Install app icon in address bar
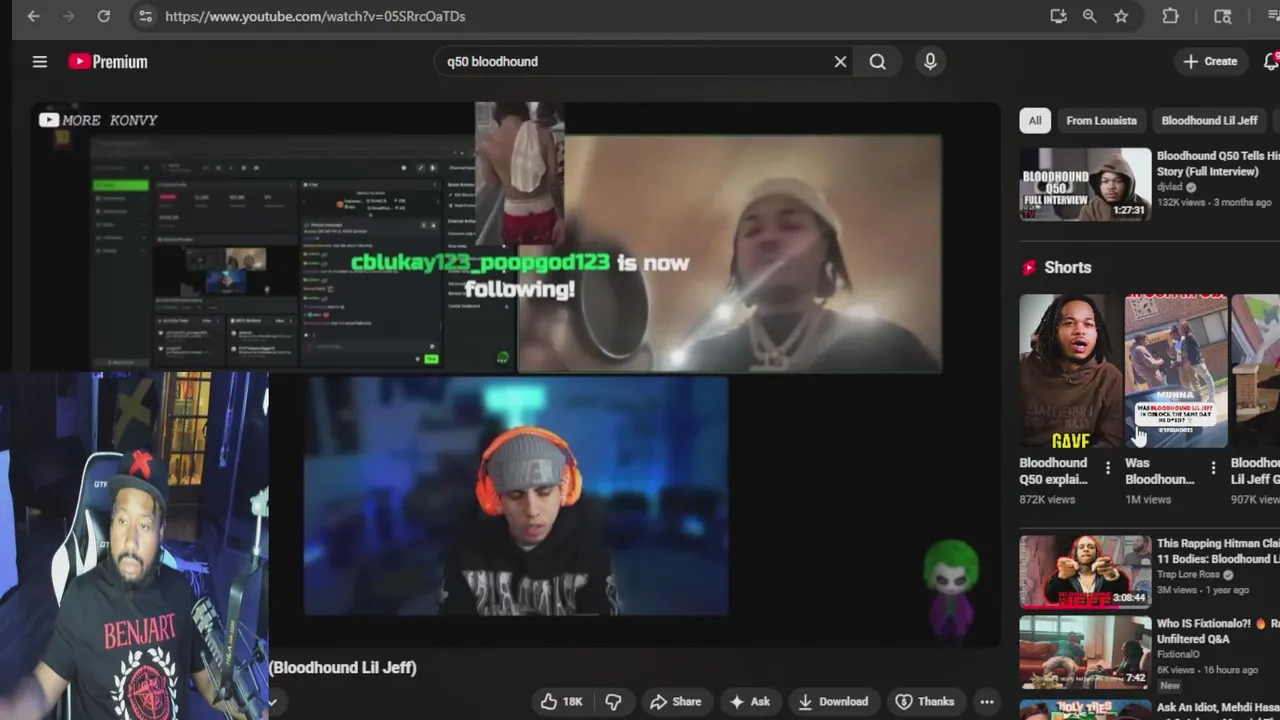The image size is (1280, 720). pyautogui.click(x=1058, y=16)
